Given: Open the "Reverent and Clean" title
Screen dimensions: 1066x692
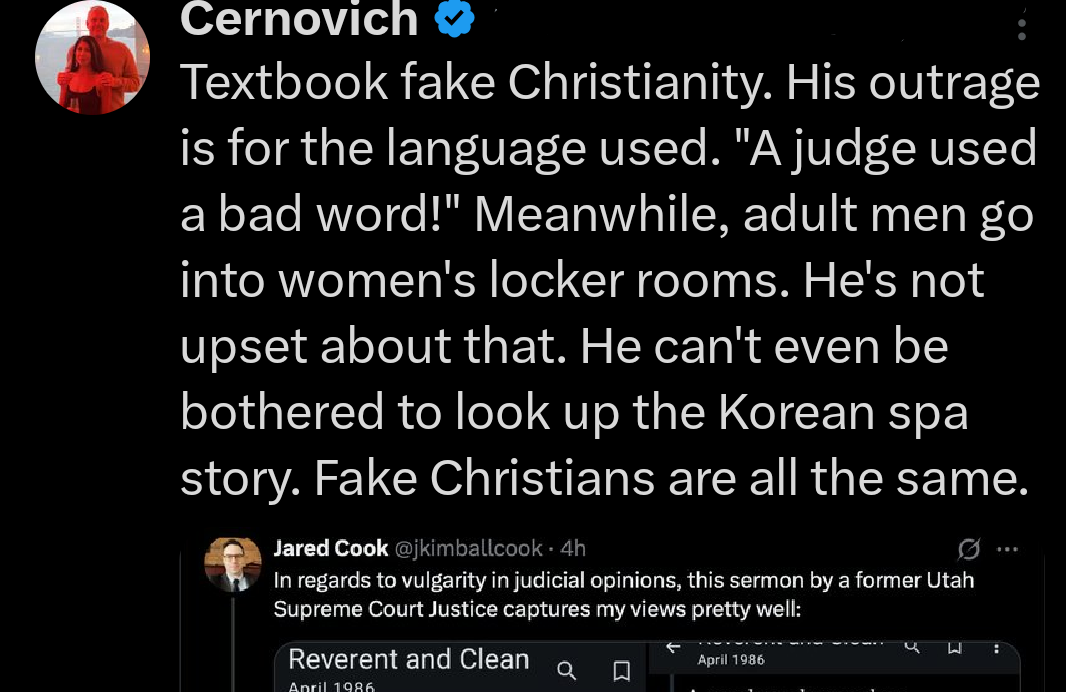Looking at the screenshot, I should coord(408,660).
